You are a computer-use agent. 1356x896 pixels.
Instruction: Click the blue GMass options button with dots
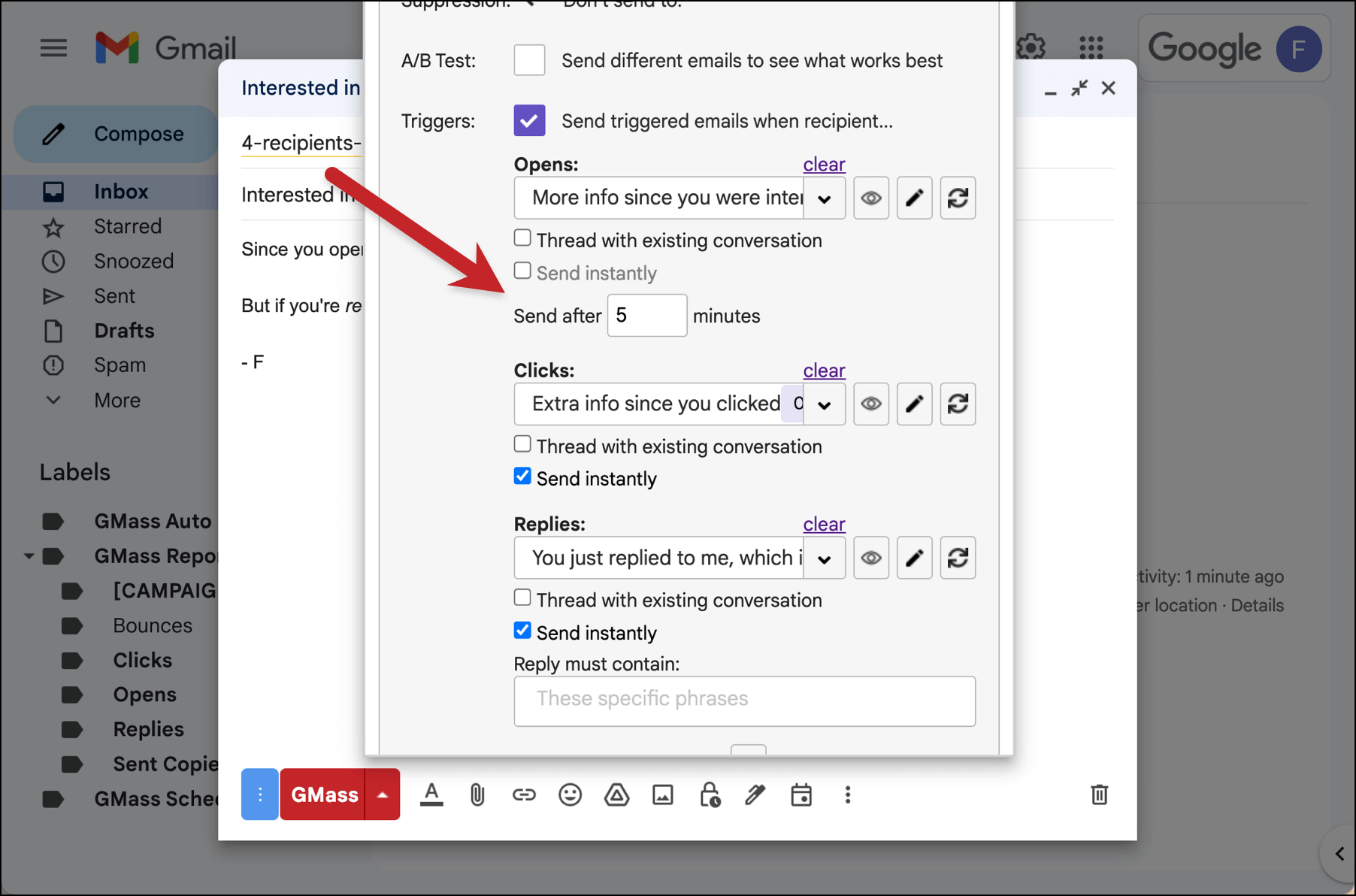click(x=260, y=795)
